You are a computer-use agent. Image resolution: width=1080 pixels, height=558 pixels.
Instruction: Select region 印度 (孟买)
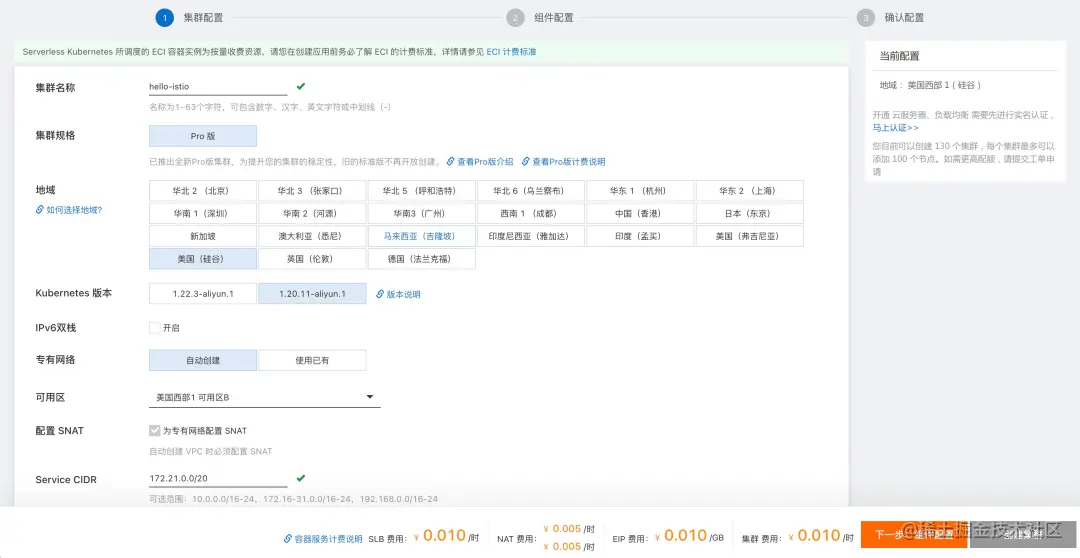click(640, 236)
